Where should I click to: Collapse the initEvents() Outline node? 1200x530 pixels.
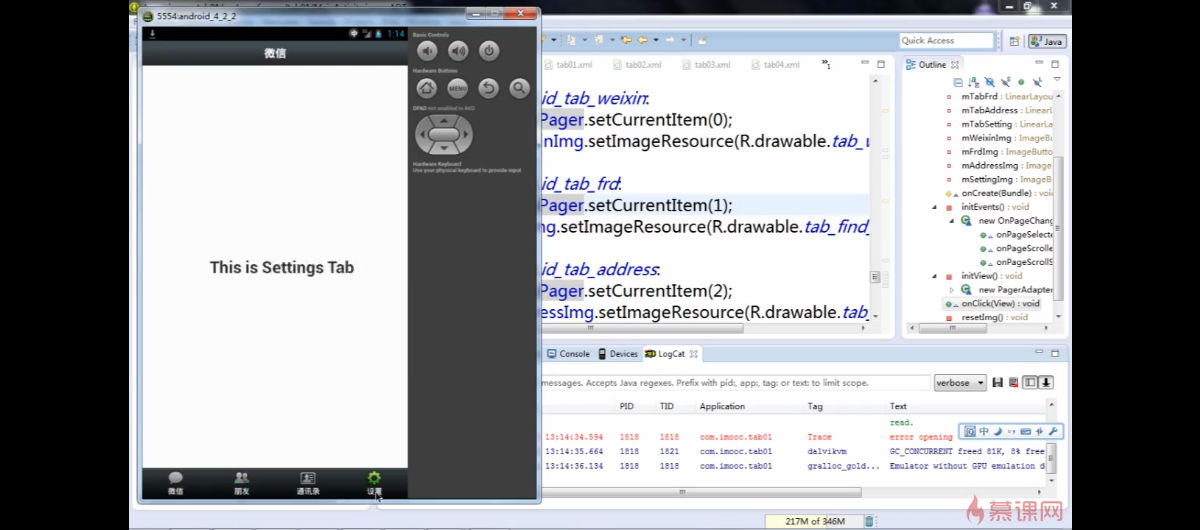pos(936,207)
